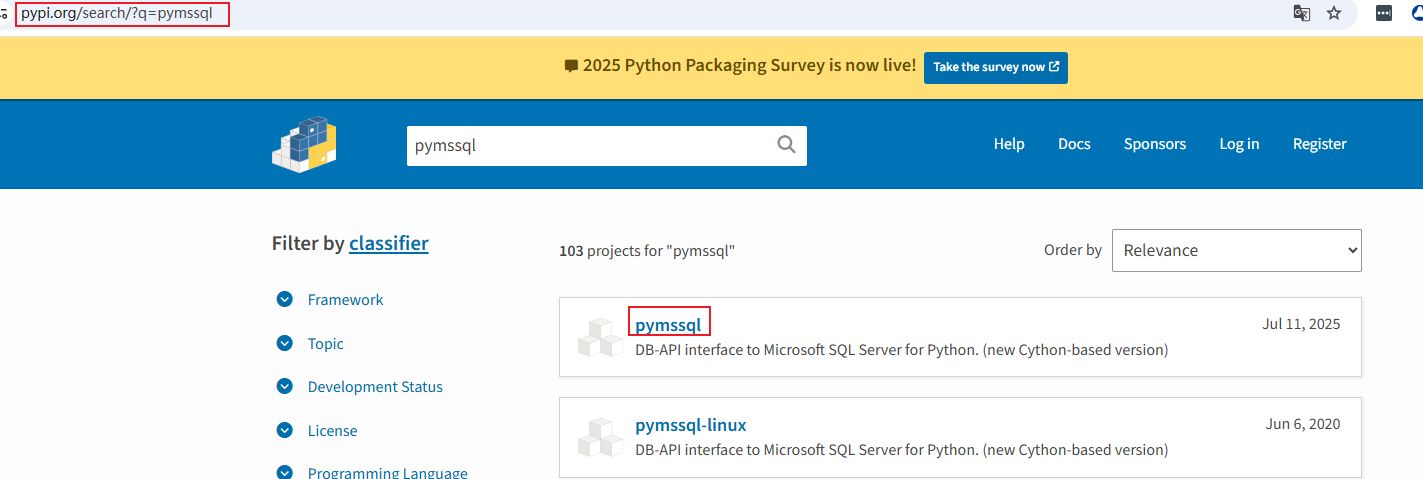Click the site information icon left of URL
Screen dimensions: 1423x479
(4, 14)
